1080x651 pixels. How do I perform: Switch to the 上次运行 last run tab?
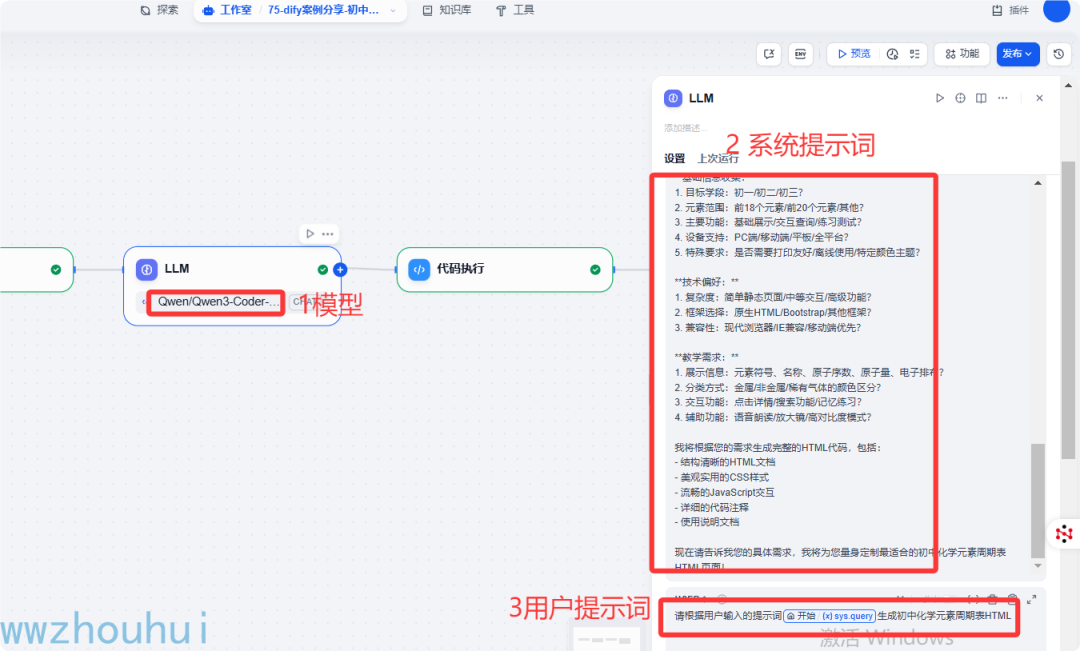pyautogui.click(x=718, y=158)
